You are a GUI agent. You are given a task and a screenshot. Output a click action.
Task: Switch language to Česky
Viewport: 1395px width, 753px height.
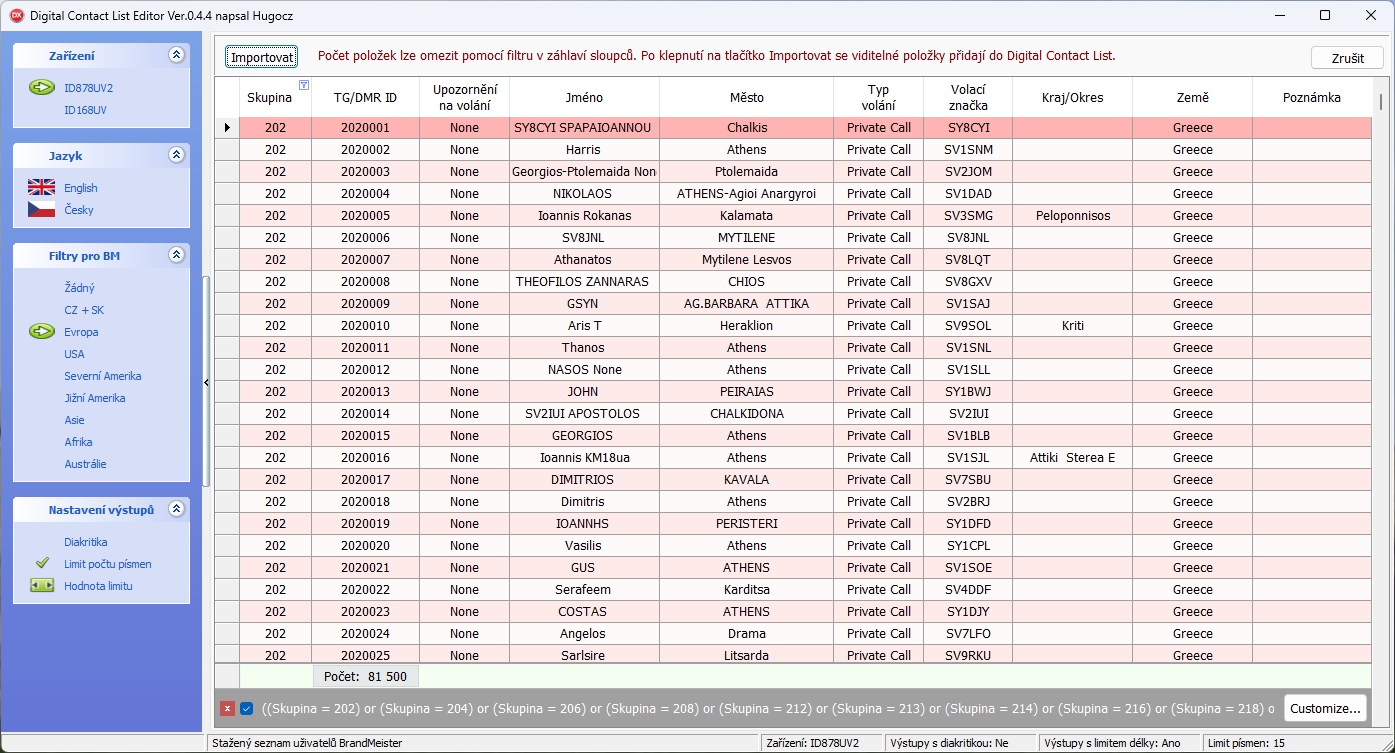pyautogui.click(x=81, y=209)
